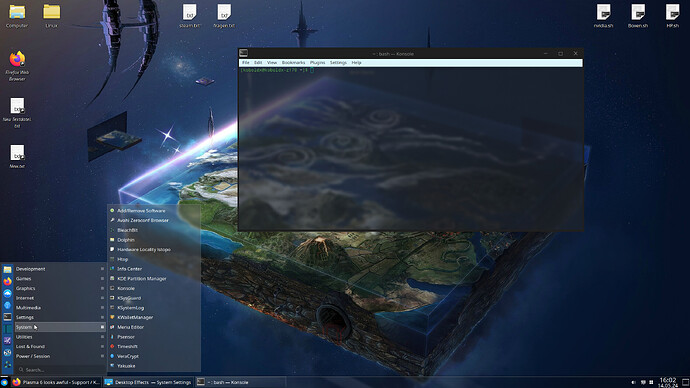Select the steam.txt desktop file

coord(190,16)
